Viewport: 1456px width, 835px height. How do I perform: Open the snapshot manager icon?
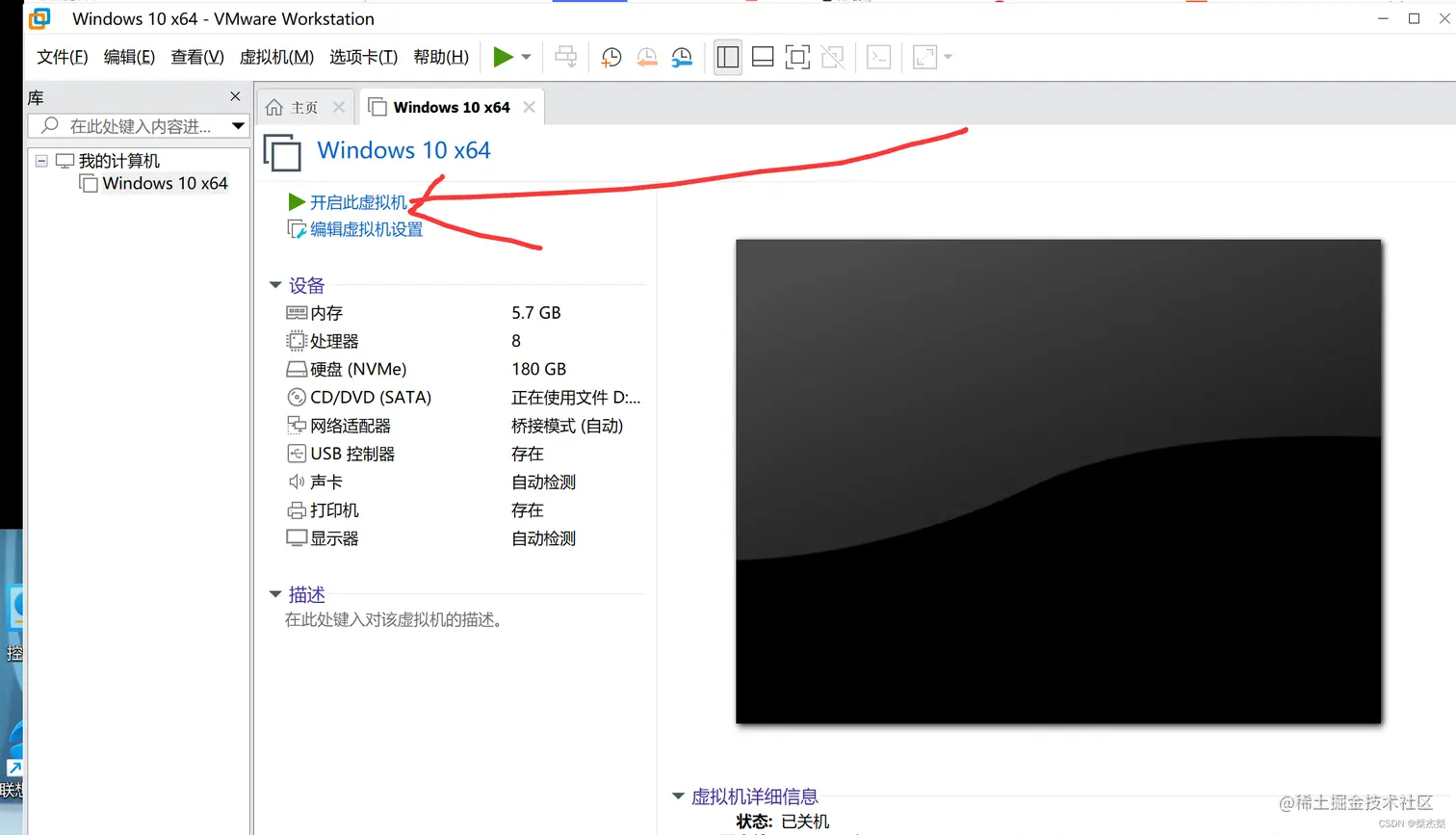pyautogui.click(x=682, y=57)
